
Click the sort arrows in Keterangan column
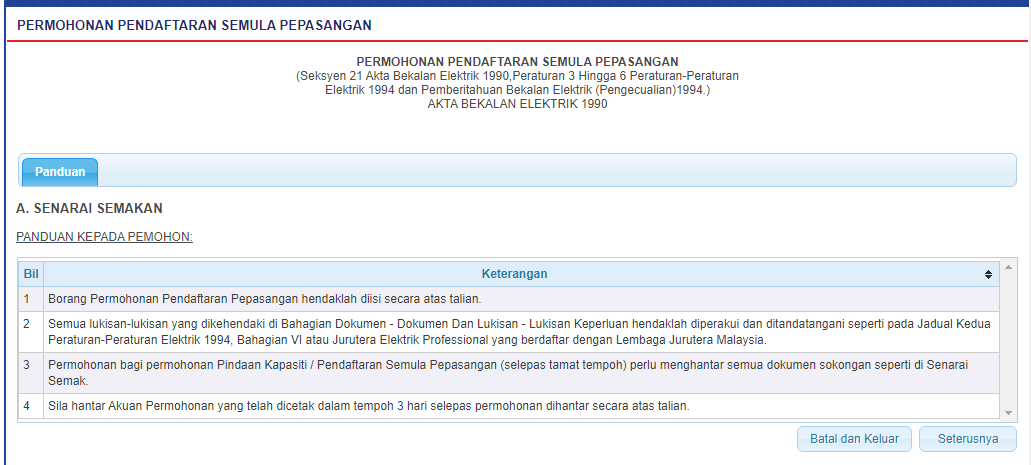click(x=988, y=274)
